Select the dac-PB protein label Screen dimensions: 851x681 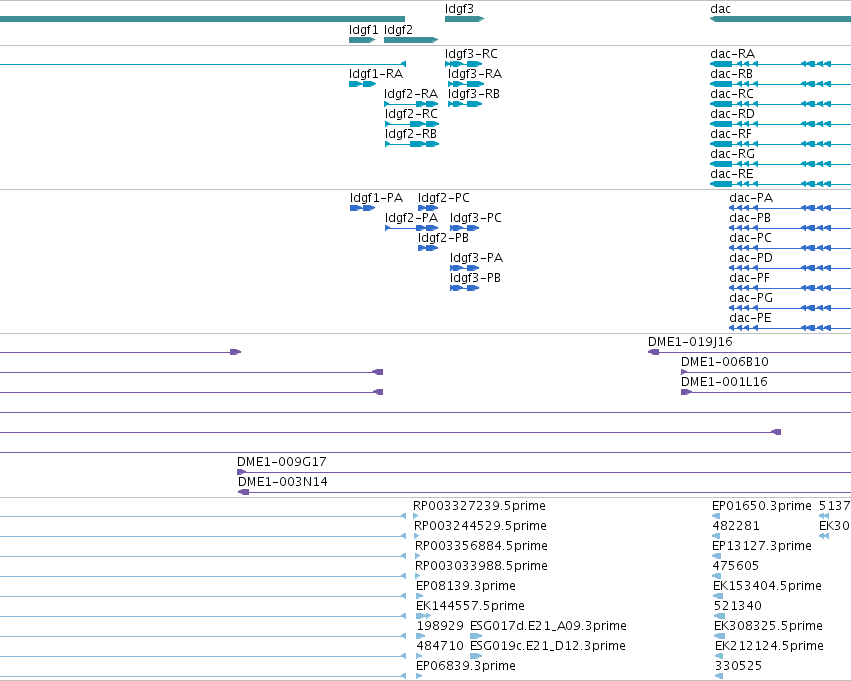pos(750,218)
